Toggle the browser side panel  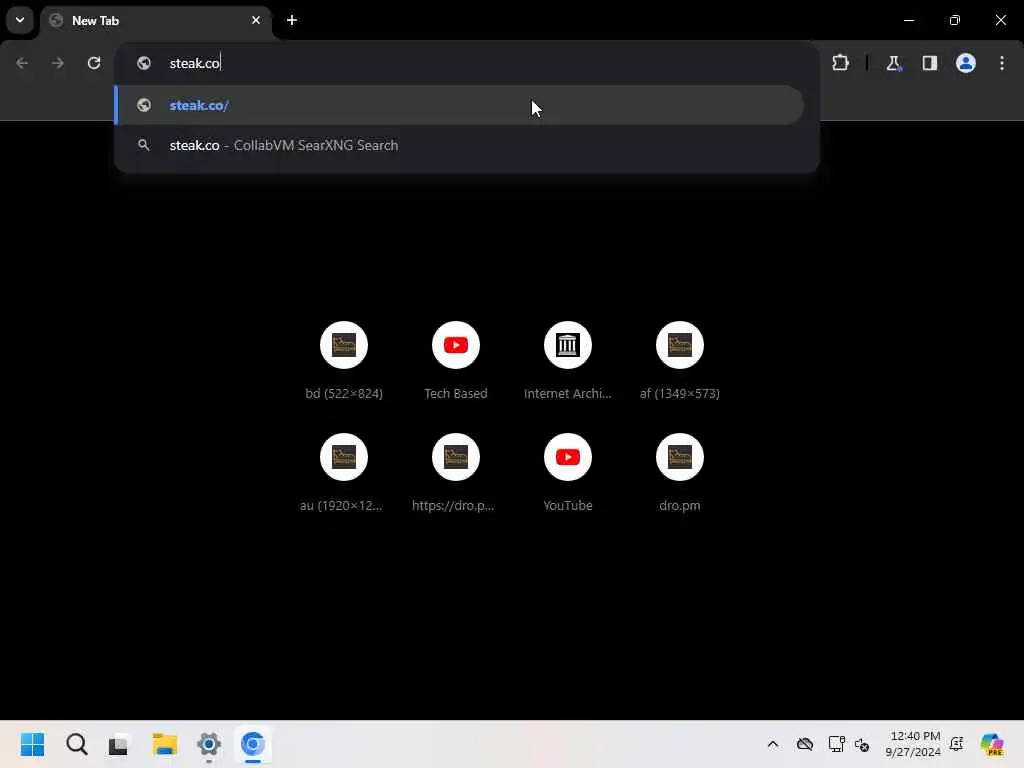pyautogui.click(x=929, y=63)
